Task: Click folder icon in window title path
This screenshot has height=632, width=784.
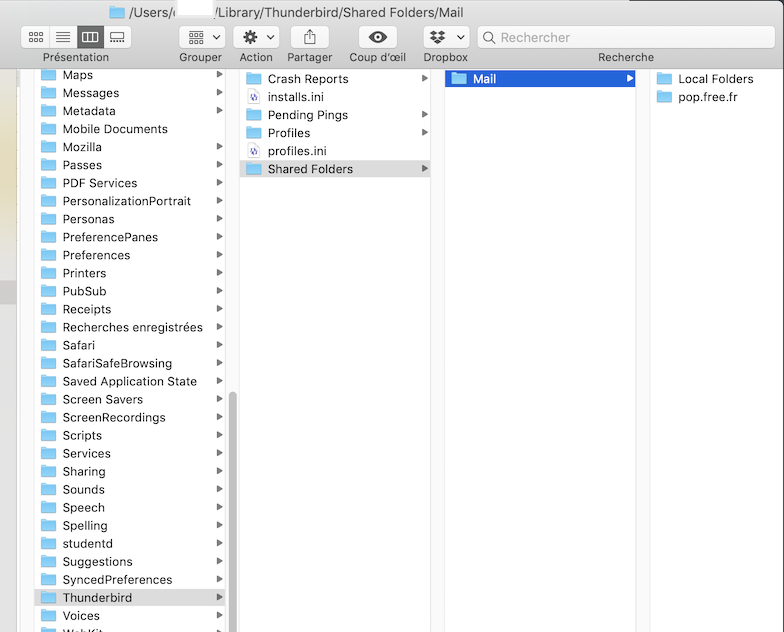Action: 117,12
